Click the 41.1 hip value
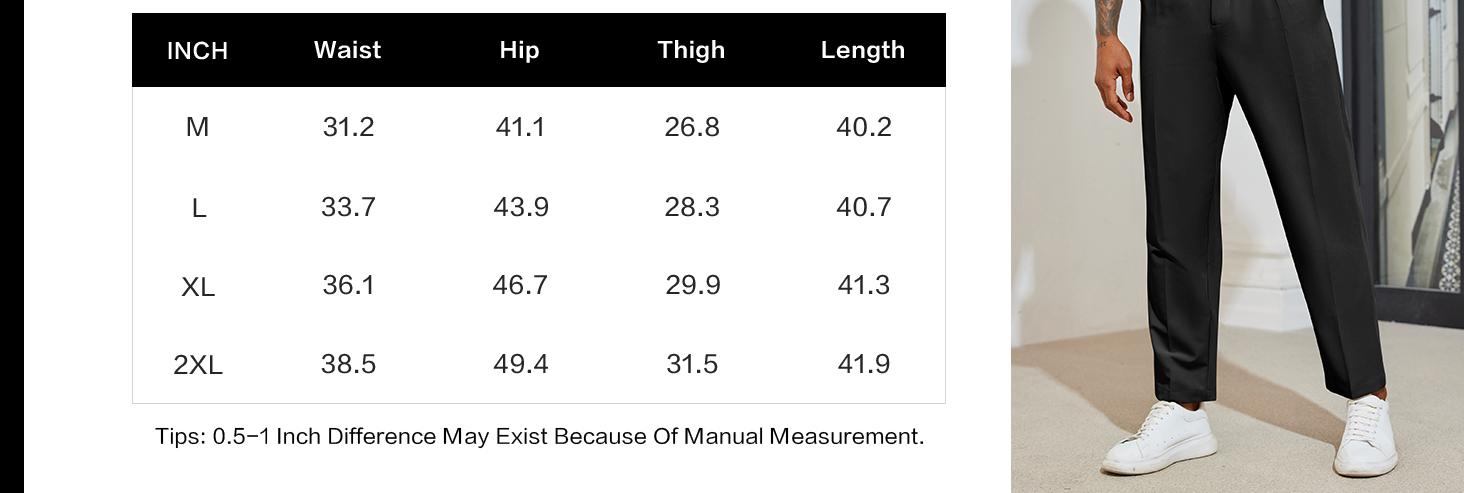Viewport: 1464px width, 493px height. [520, 127]
